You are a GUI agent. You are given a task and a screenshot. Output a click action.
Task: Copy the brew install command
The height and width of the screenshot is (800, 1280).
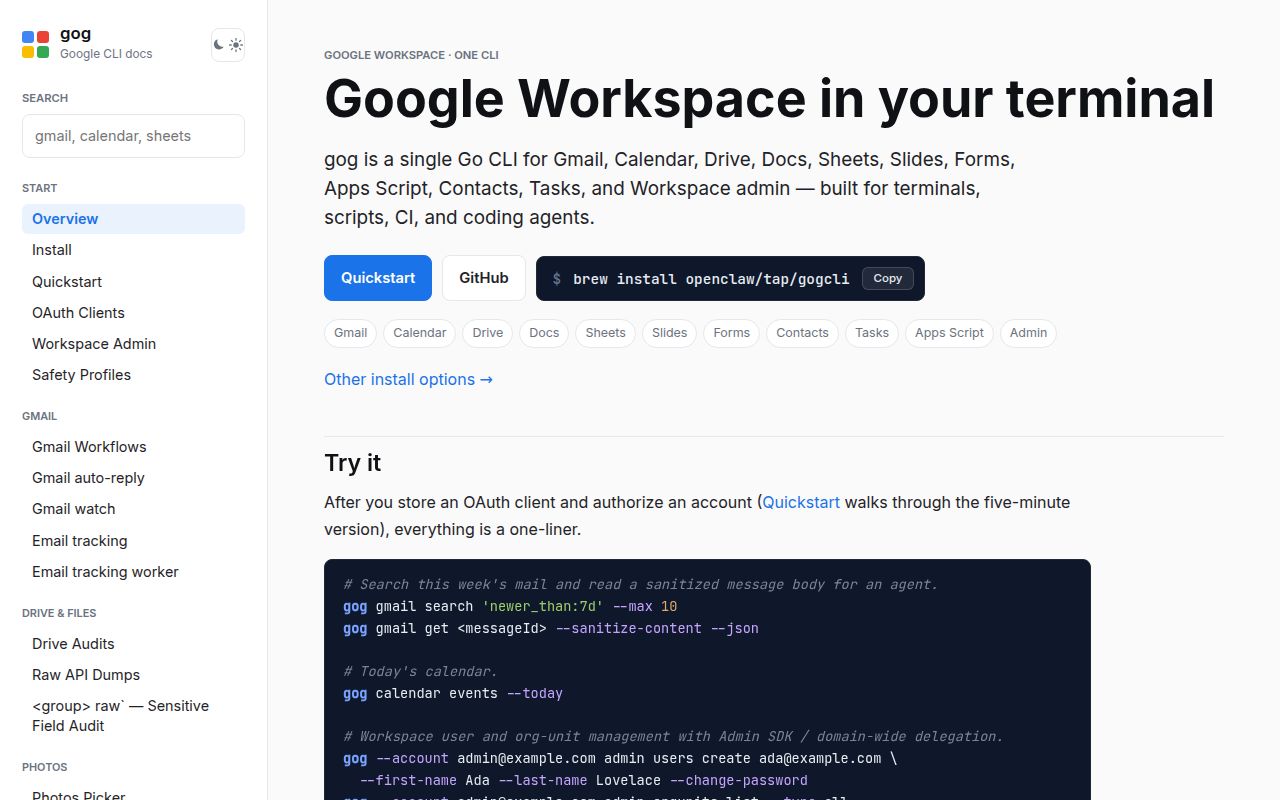[888, 279]
